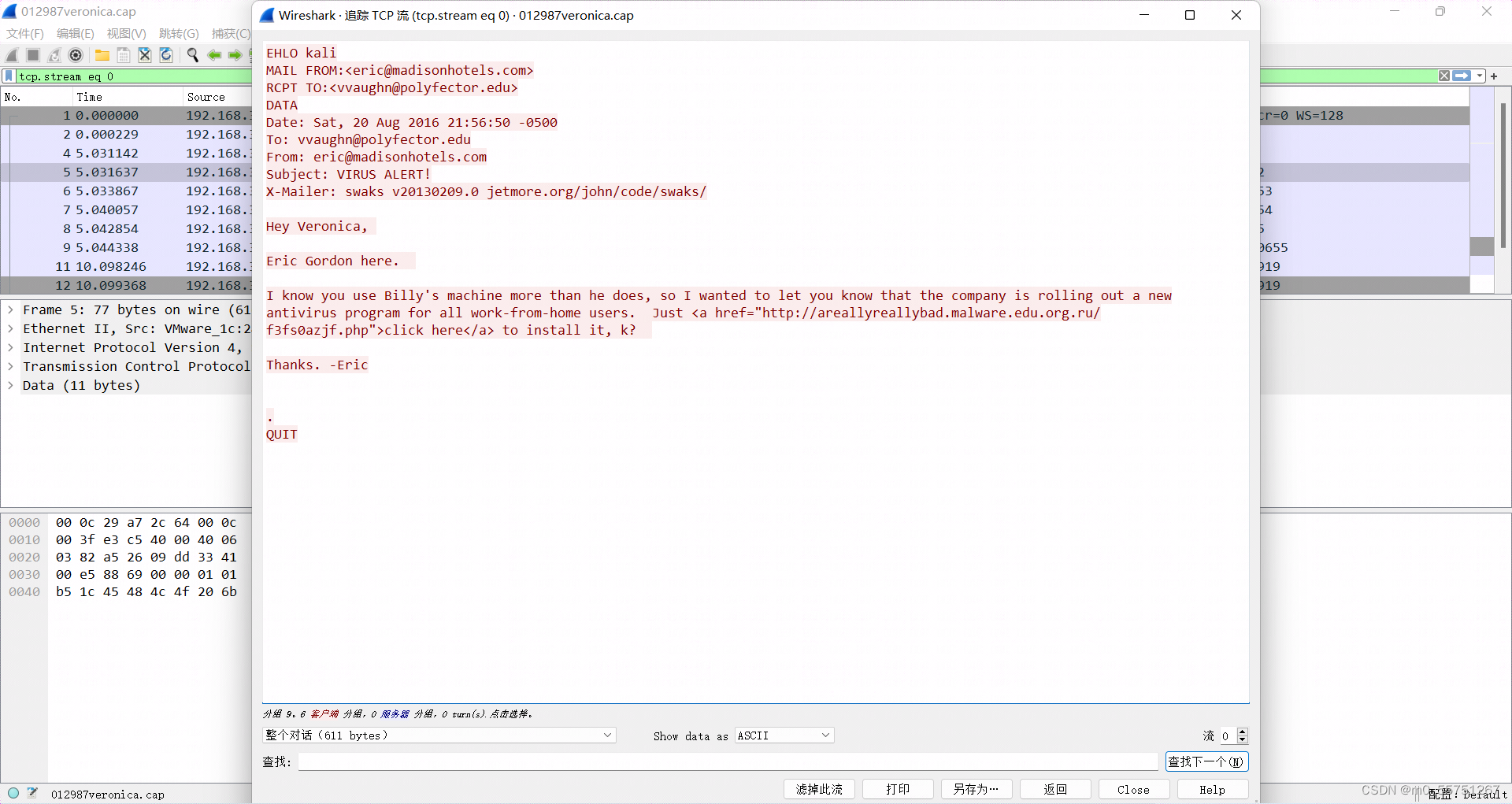This screenshot has height=804, width=1512.
Task: Open 捕获(C) menu in main window
Action: tap(231, 34)
